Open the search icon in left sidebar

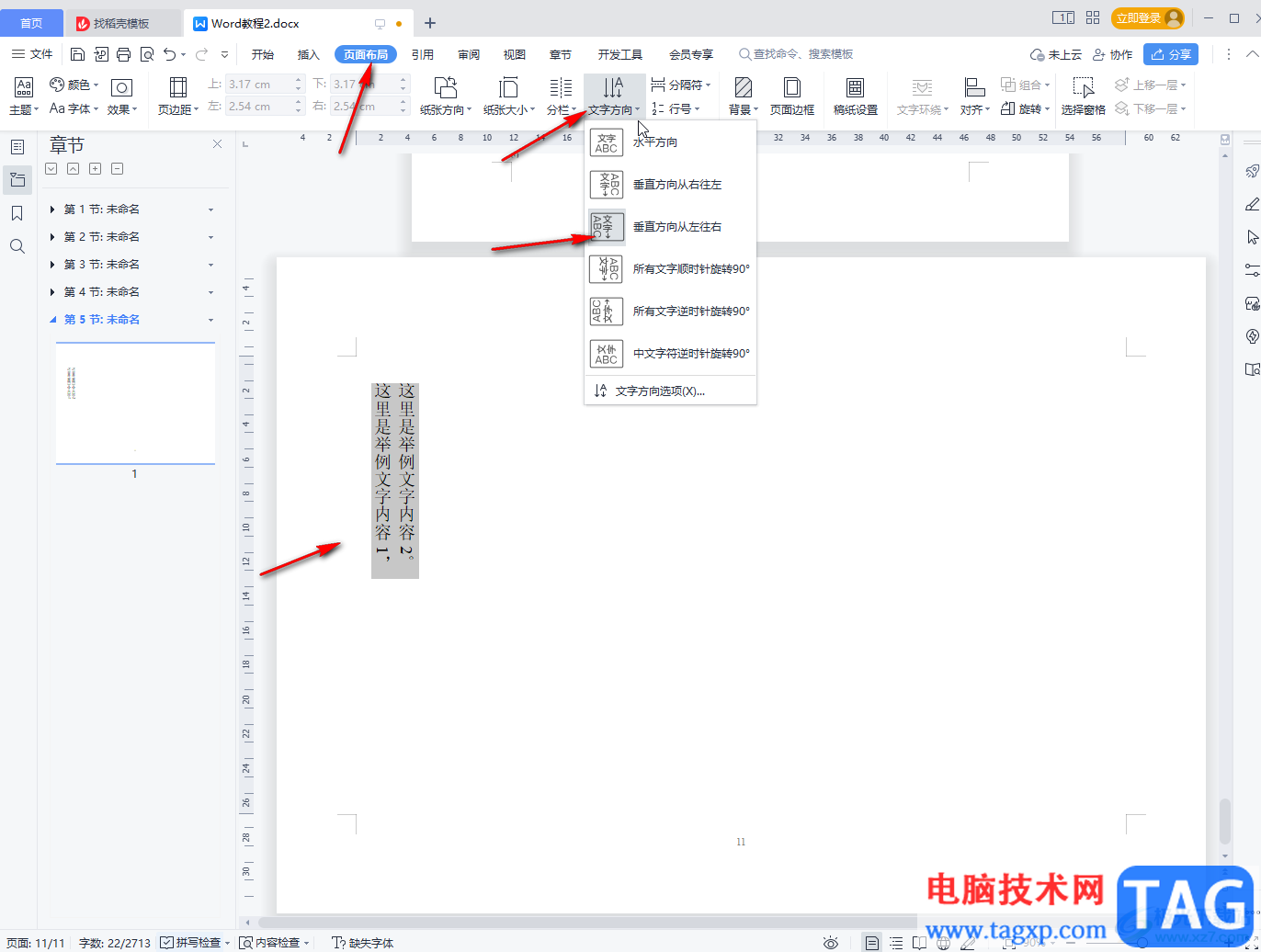(x=17, y=246)
